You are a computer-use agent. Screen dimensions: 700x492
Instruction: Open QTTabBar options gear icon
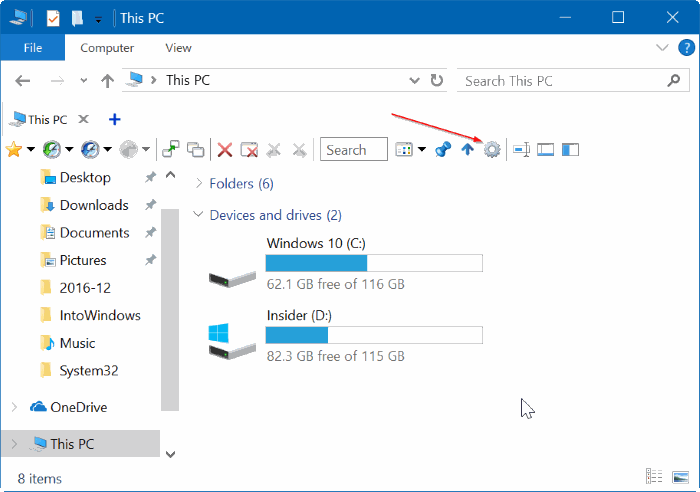pos(492,150)
